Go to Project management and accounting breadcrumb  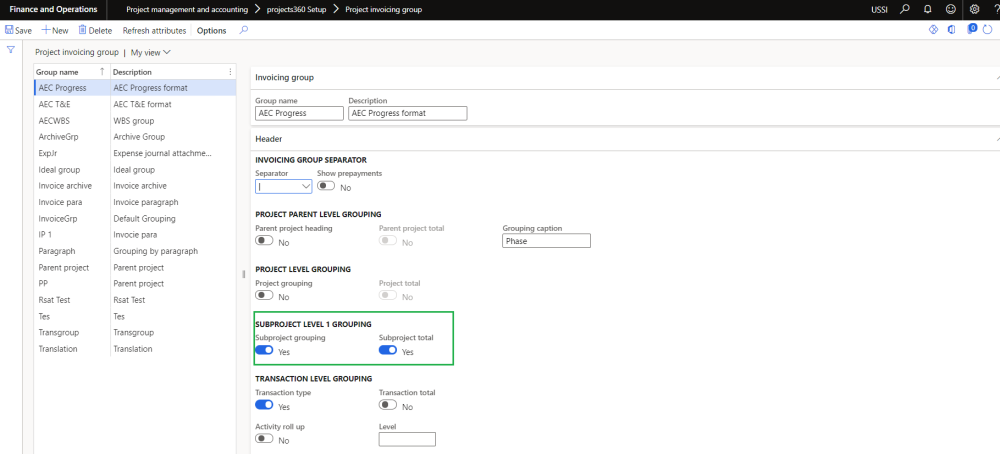tap(187, 10)
